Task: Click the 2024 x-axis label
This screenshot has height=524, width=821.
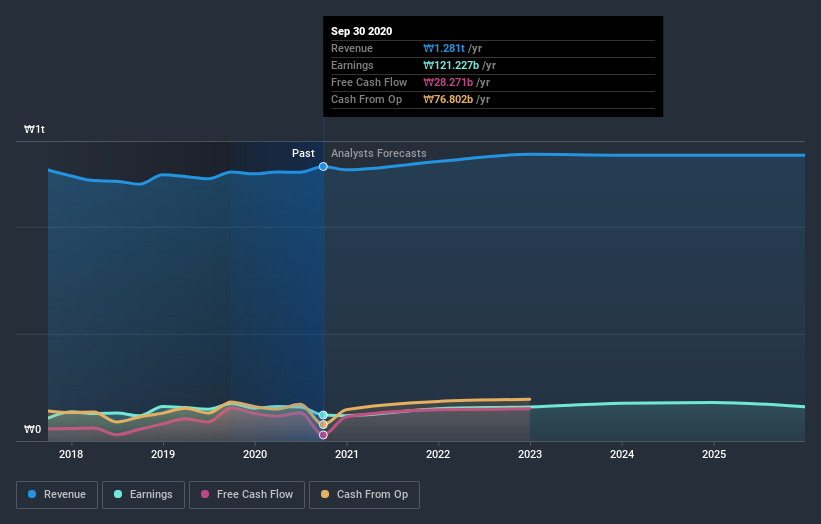Action: [622, 454]
